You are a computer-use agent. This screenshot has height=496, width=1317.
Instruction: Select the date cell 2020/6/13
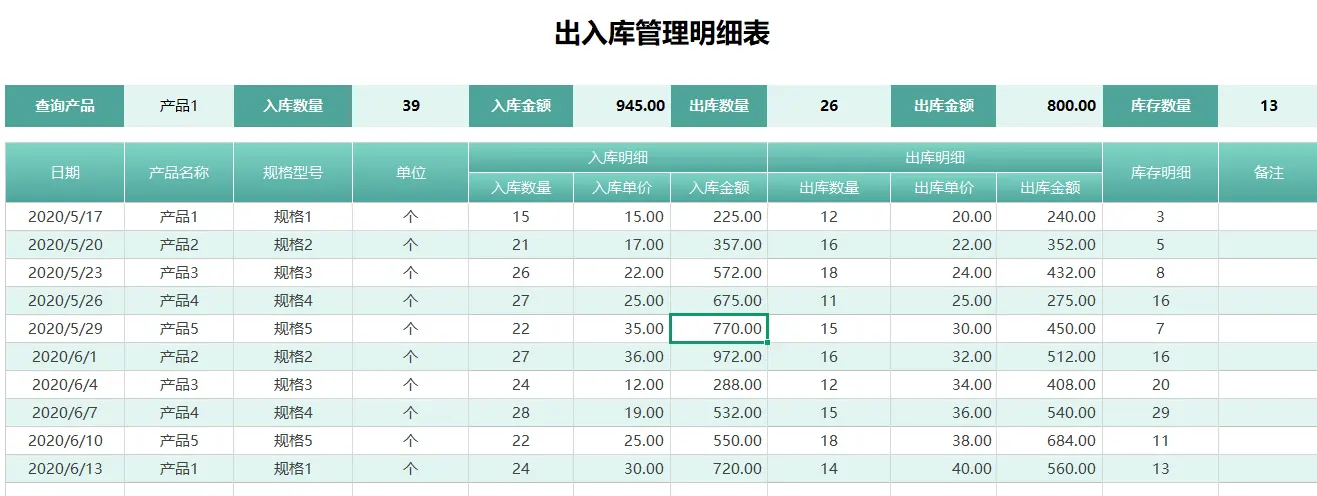[x=65, y=468]
